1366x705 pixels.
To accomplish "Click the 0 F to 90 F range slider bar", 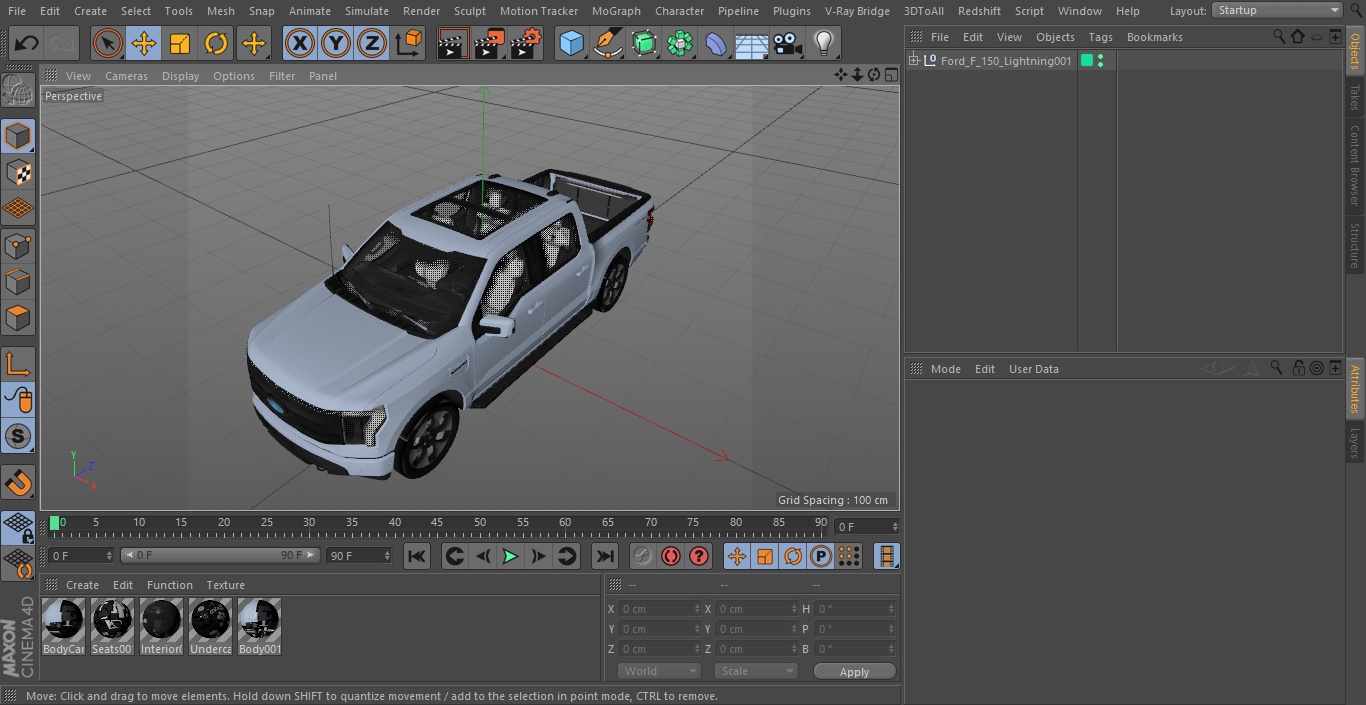I will click(220, 555).
